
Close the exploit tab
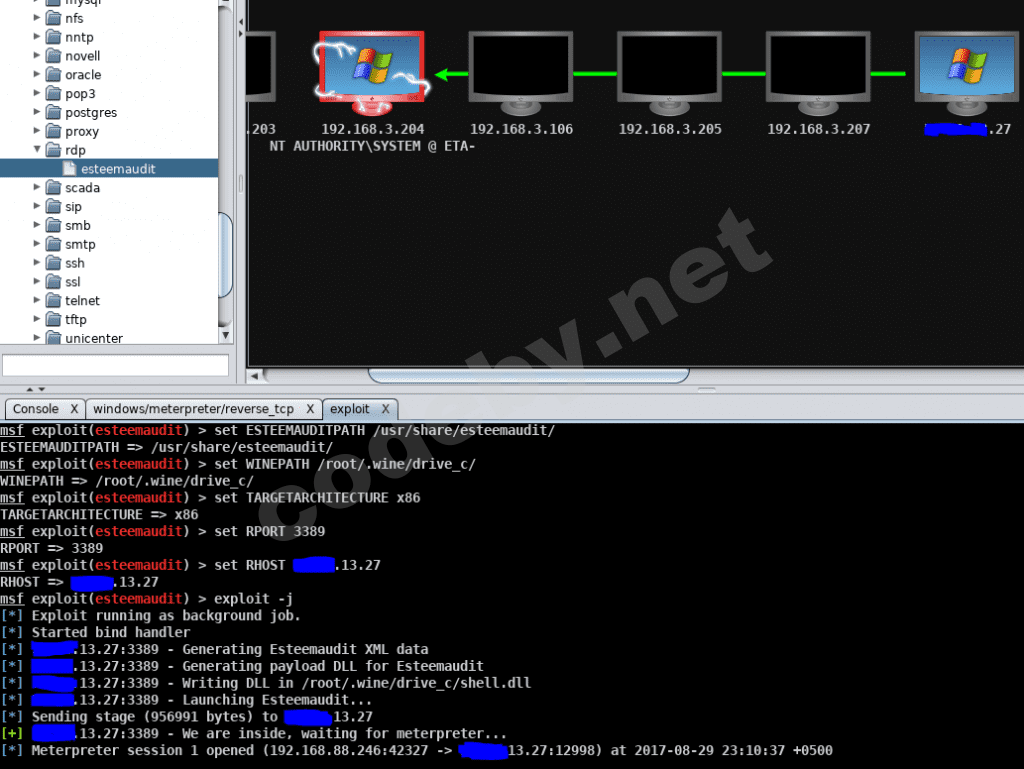385,409
